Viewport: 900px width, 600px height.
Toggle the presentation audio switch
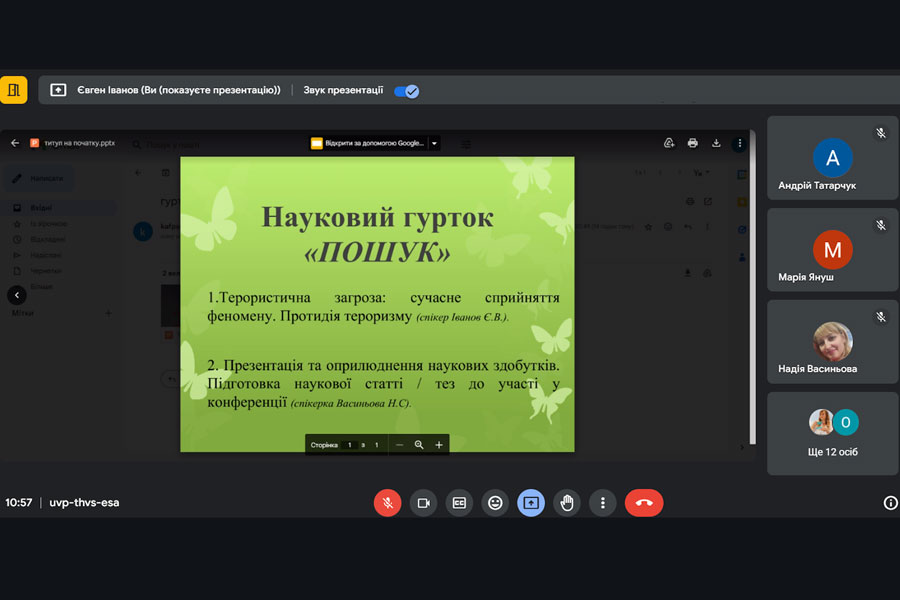[x=406, y=91]
